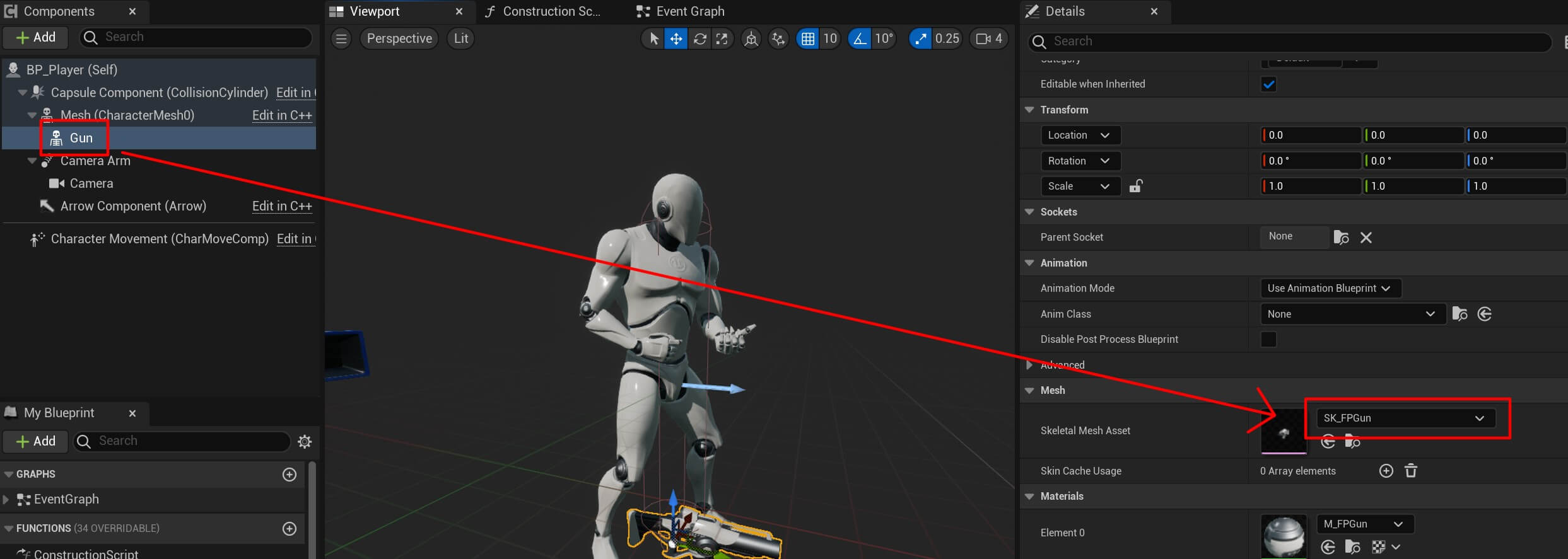Image resolution: width=1568 pixels, height=559 pixels.
Task: Activate the translate move gizmo tool
Action: pos(676,39)
